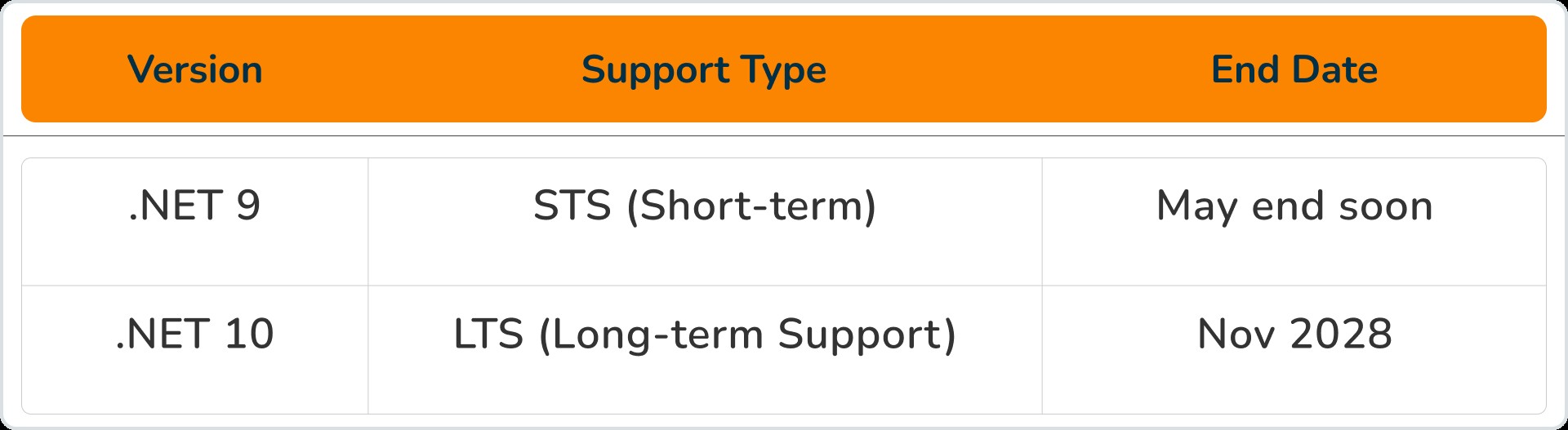Select the STS abbreviation text
The height and width of the screenshot is (430, 1568).
pyautogui.click(x=572, y=206)
